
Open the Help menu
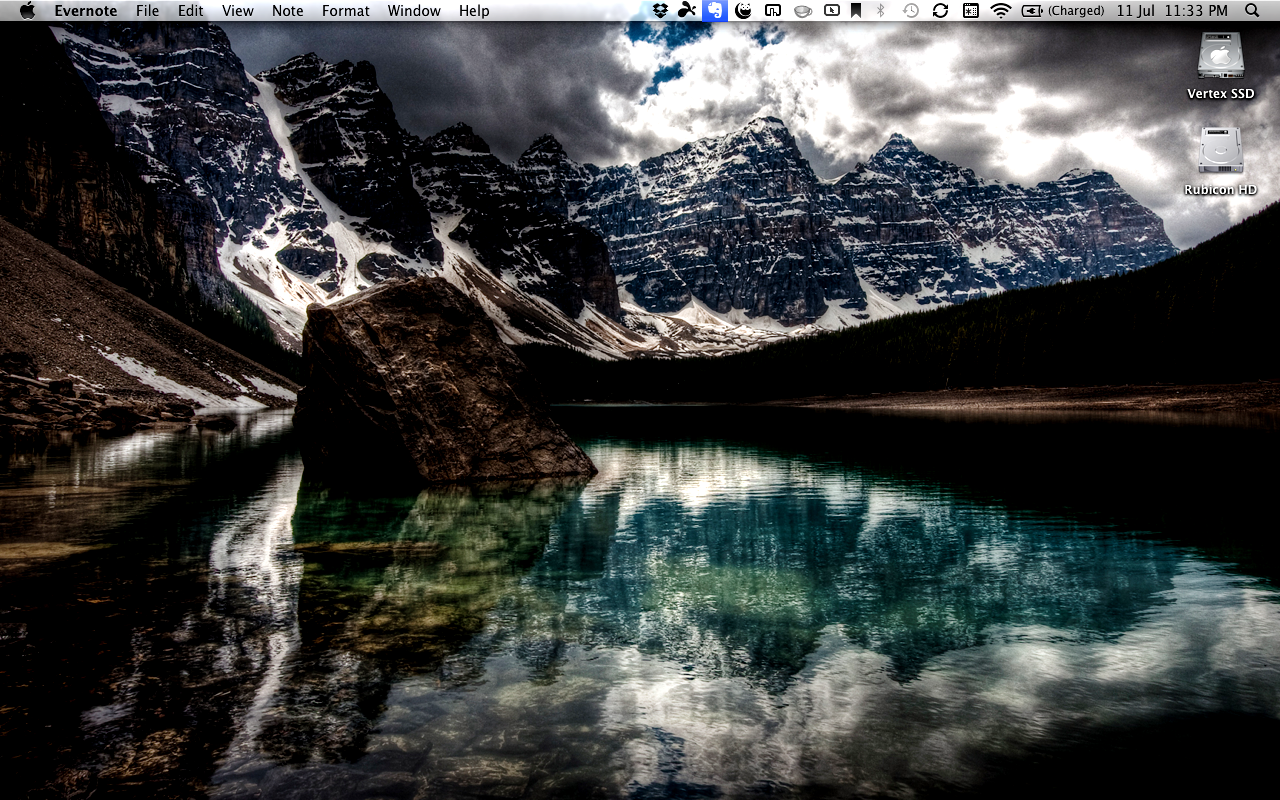[474, 10]
